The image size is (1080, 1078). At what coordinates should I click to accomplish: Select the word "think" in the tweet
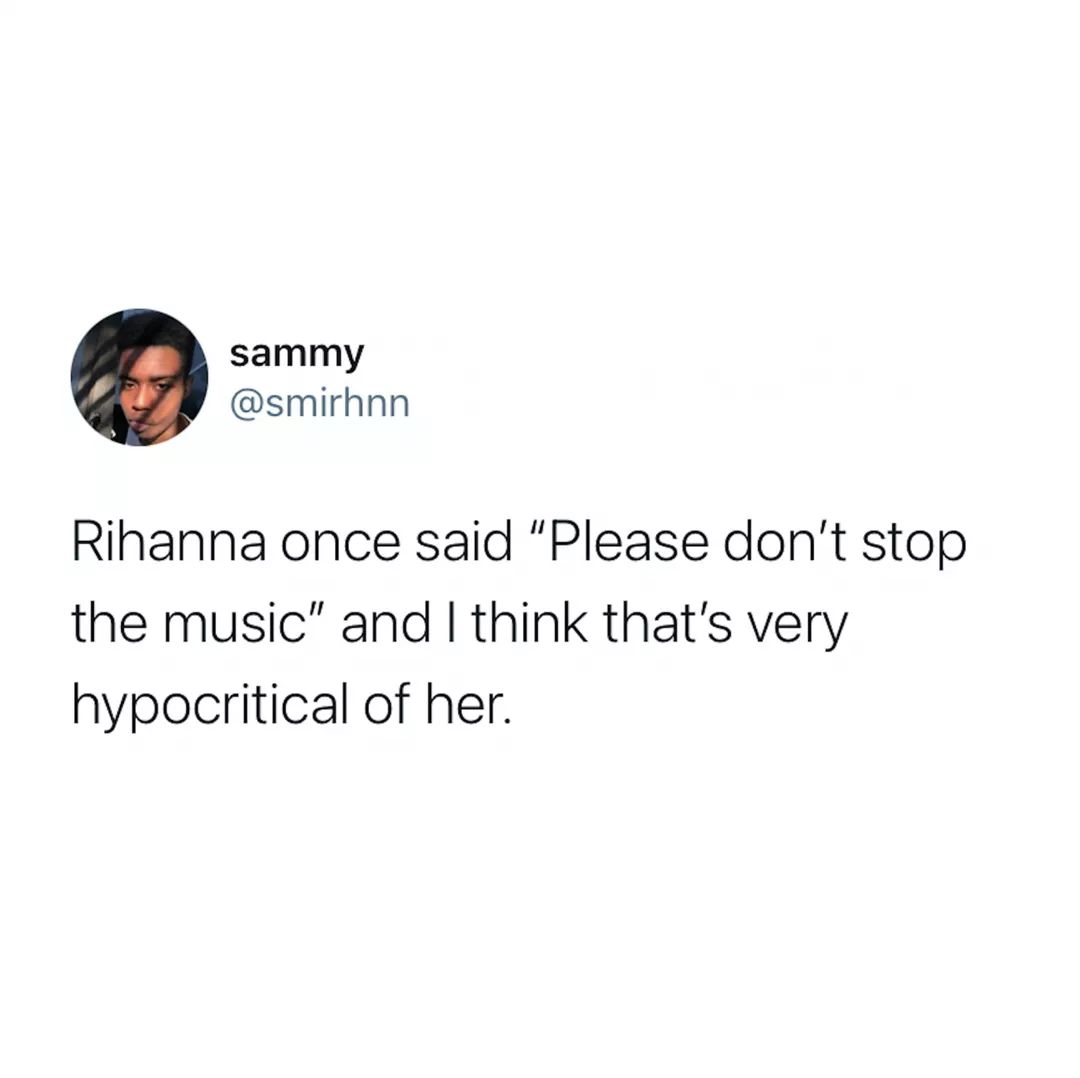coord(529,623)
